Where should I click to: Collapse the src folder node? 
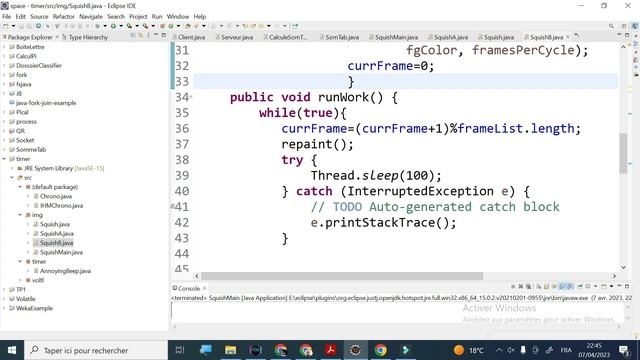[12, 178]
